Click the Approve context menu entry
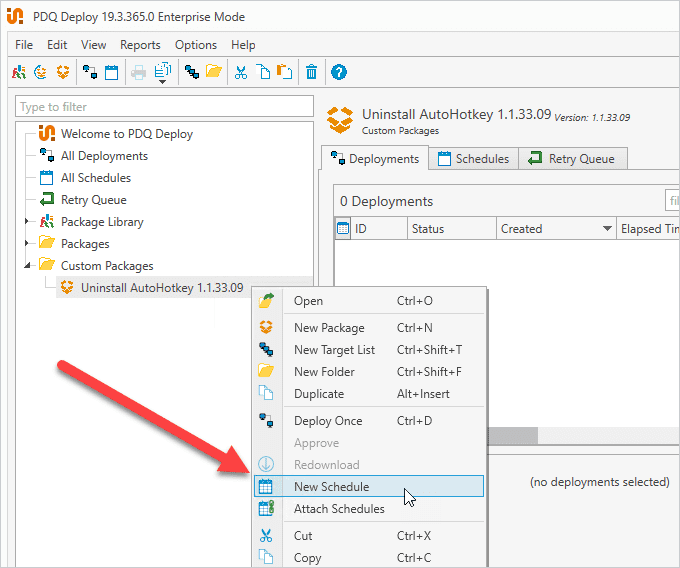 pyautogui.click(x=369, y=443)
